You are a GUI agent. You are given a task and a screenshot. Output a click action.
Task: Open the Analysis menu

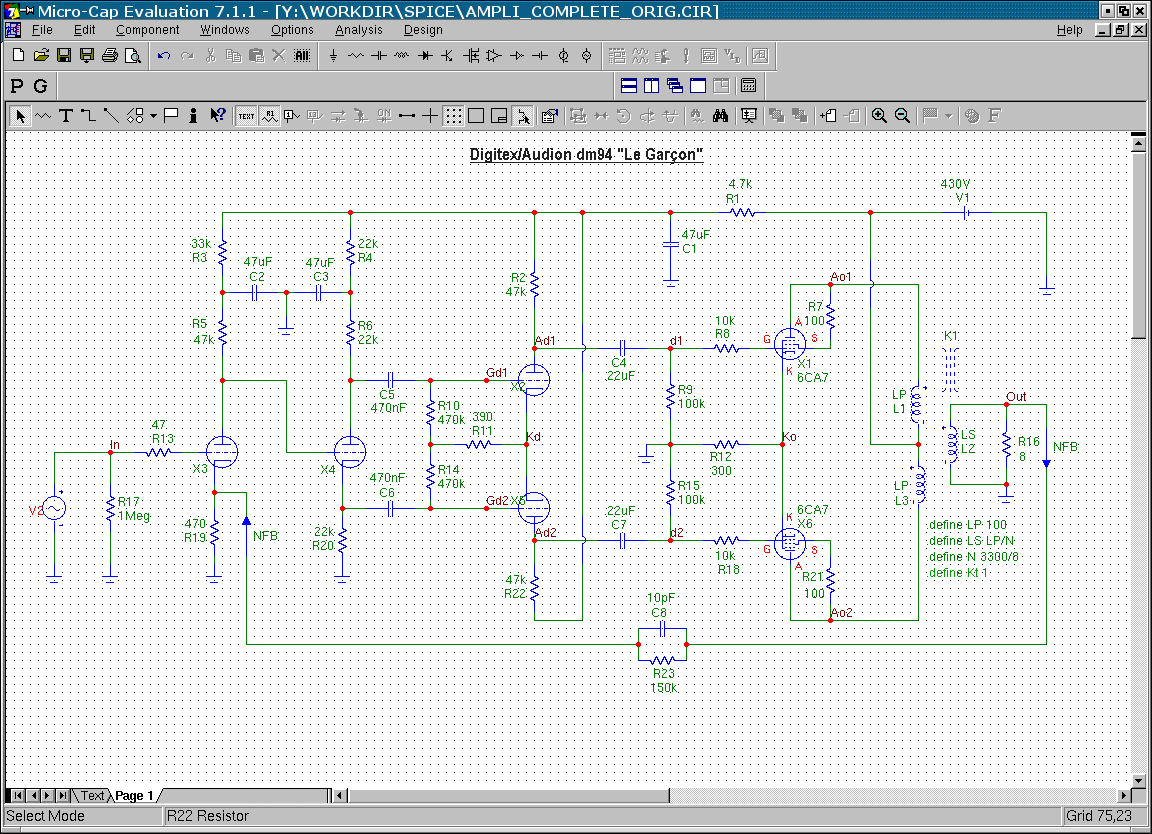tap(359, 30)
